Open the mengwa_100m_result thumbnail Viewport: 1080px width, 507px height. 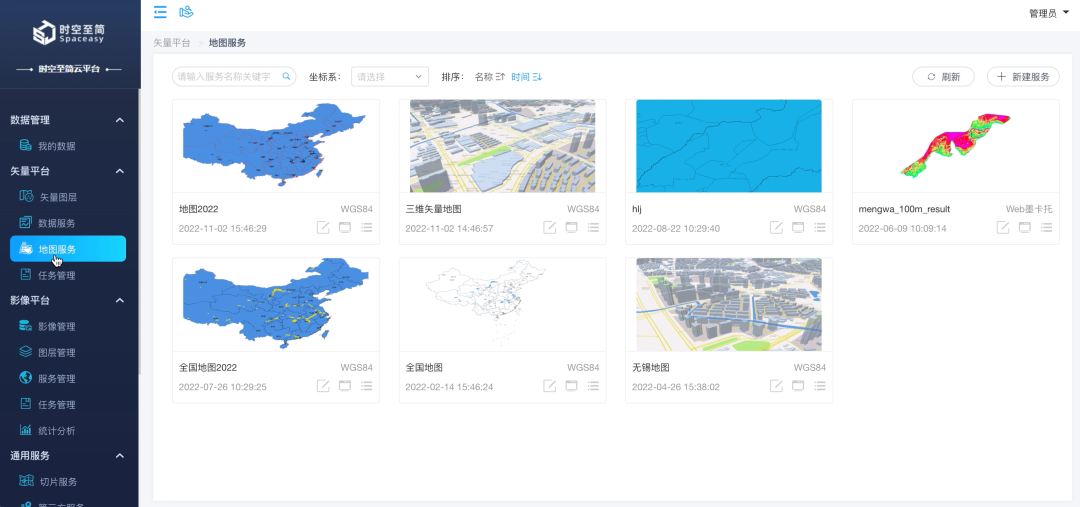955,146
